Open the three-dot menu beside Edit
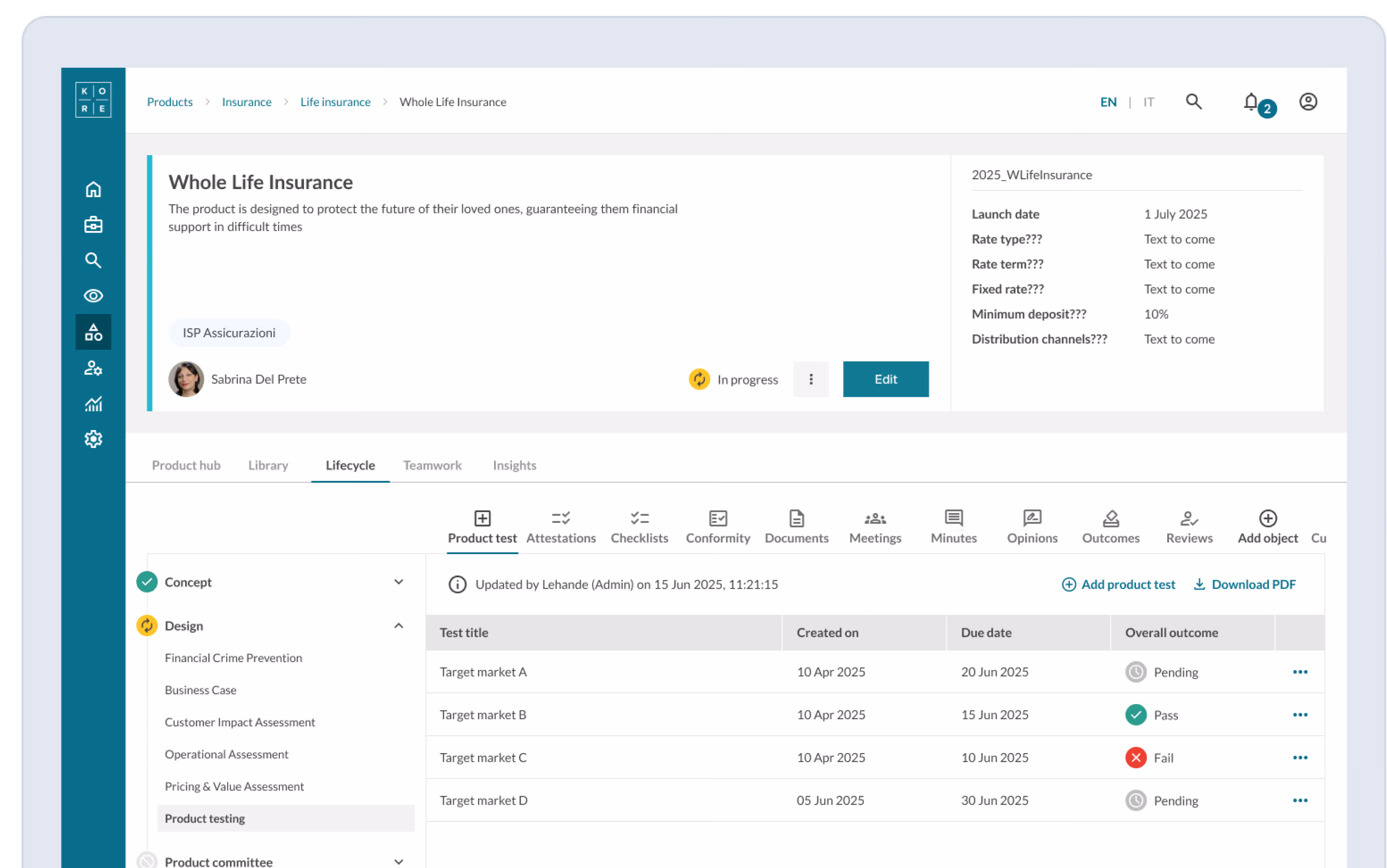The image size is (1387, 868). [811, 379]
